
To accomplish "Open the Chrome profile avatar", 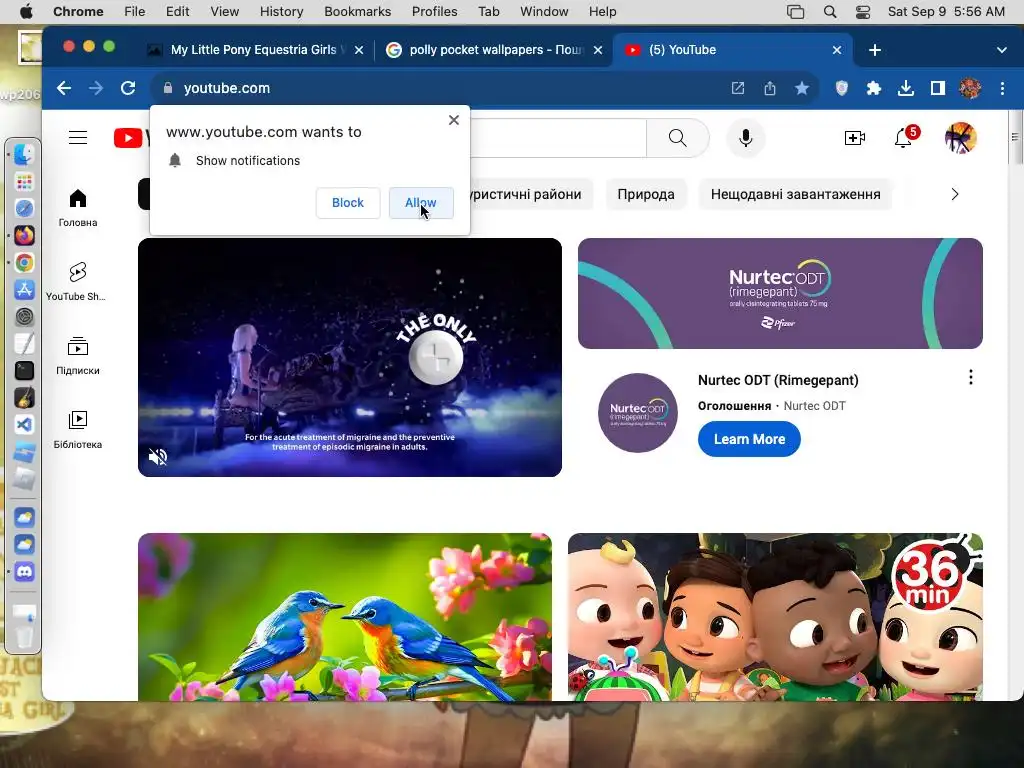I will pyautogui.click(x=970, y=88).
